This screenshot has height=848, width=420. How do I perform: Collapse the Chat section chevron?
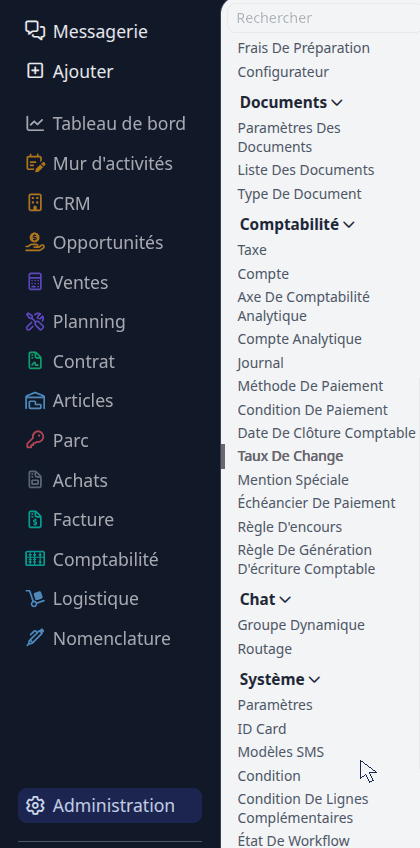[285, 599]
